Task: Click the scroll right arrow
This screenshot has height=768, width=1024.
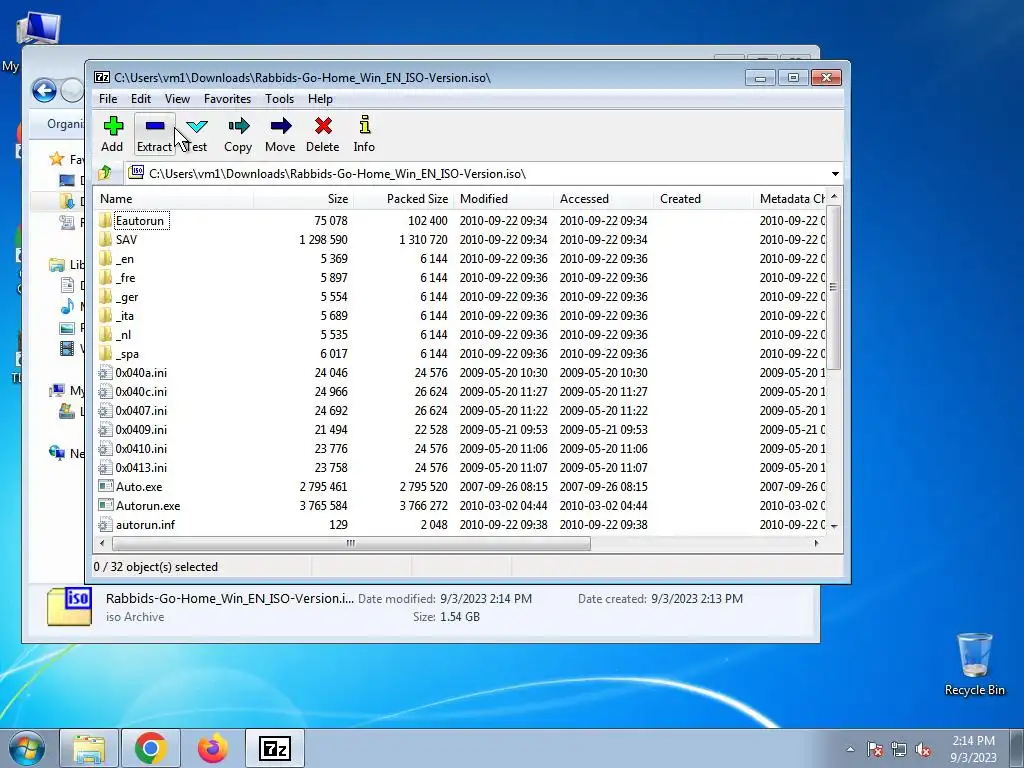Action: (816, 543)
